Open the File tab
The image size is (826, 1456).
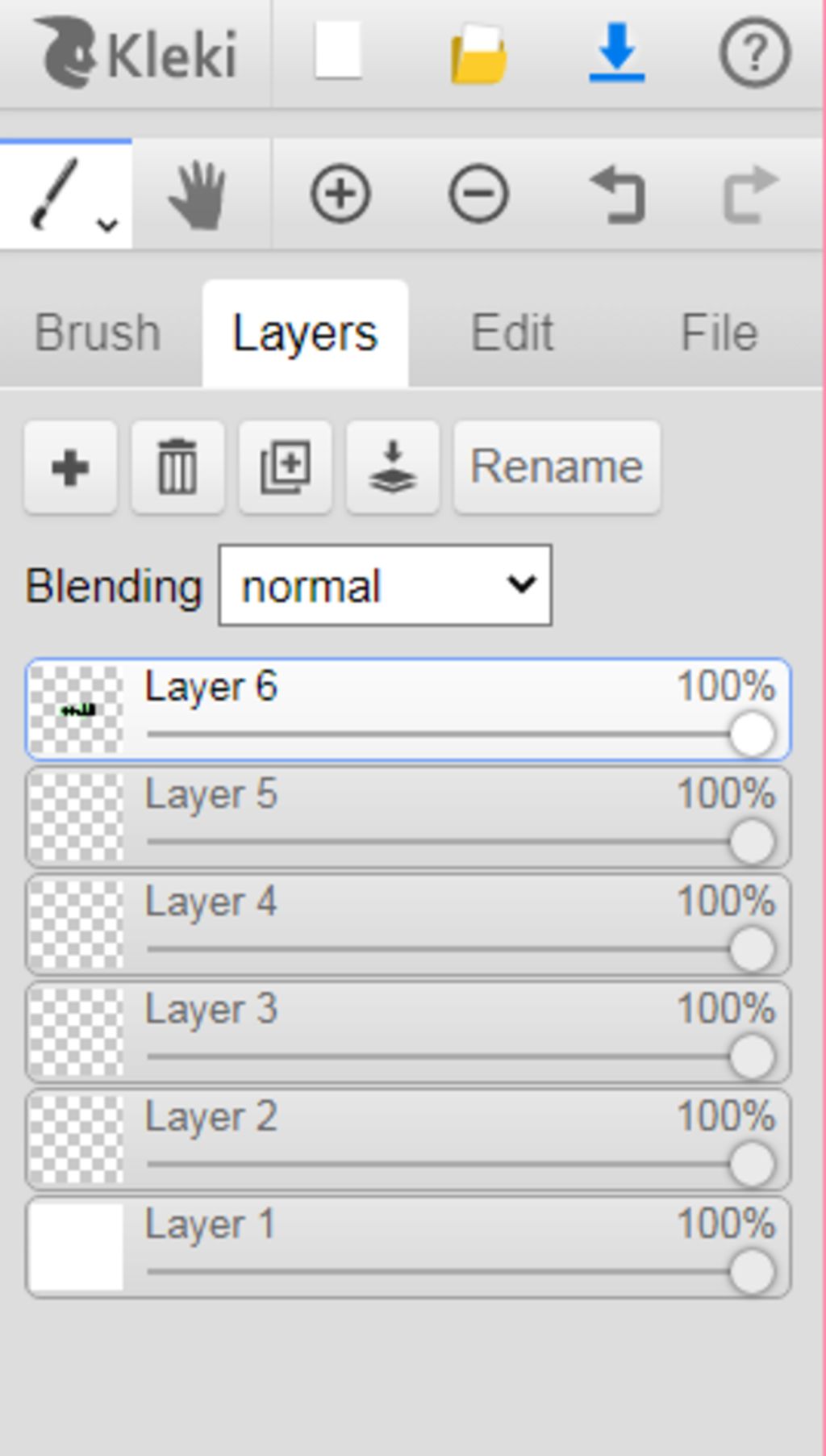pos(719,333)
